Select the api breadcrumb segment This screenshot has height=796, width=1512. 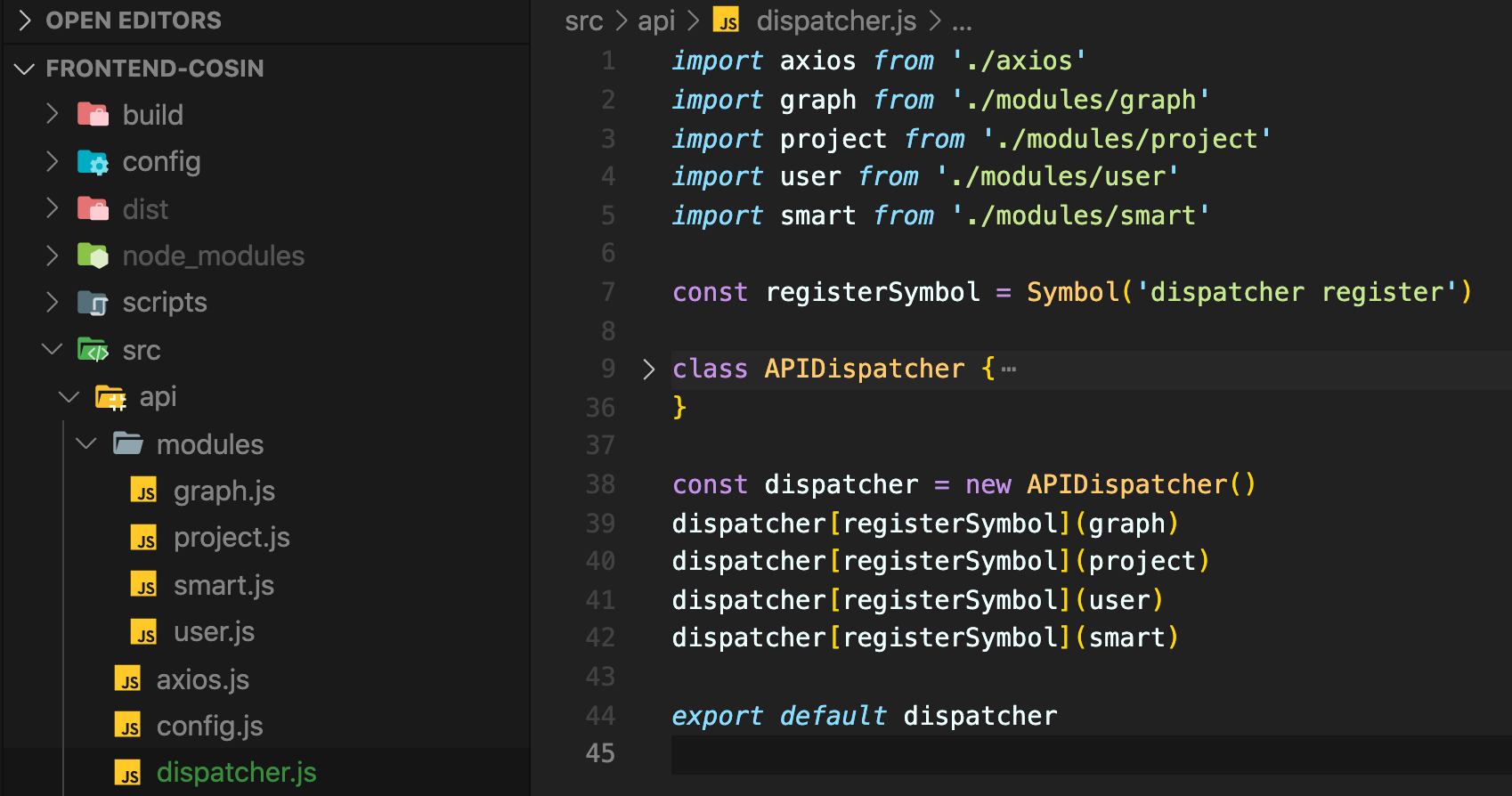tap(656, 20)
